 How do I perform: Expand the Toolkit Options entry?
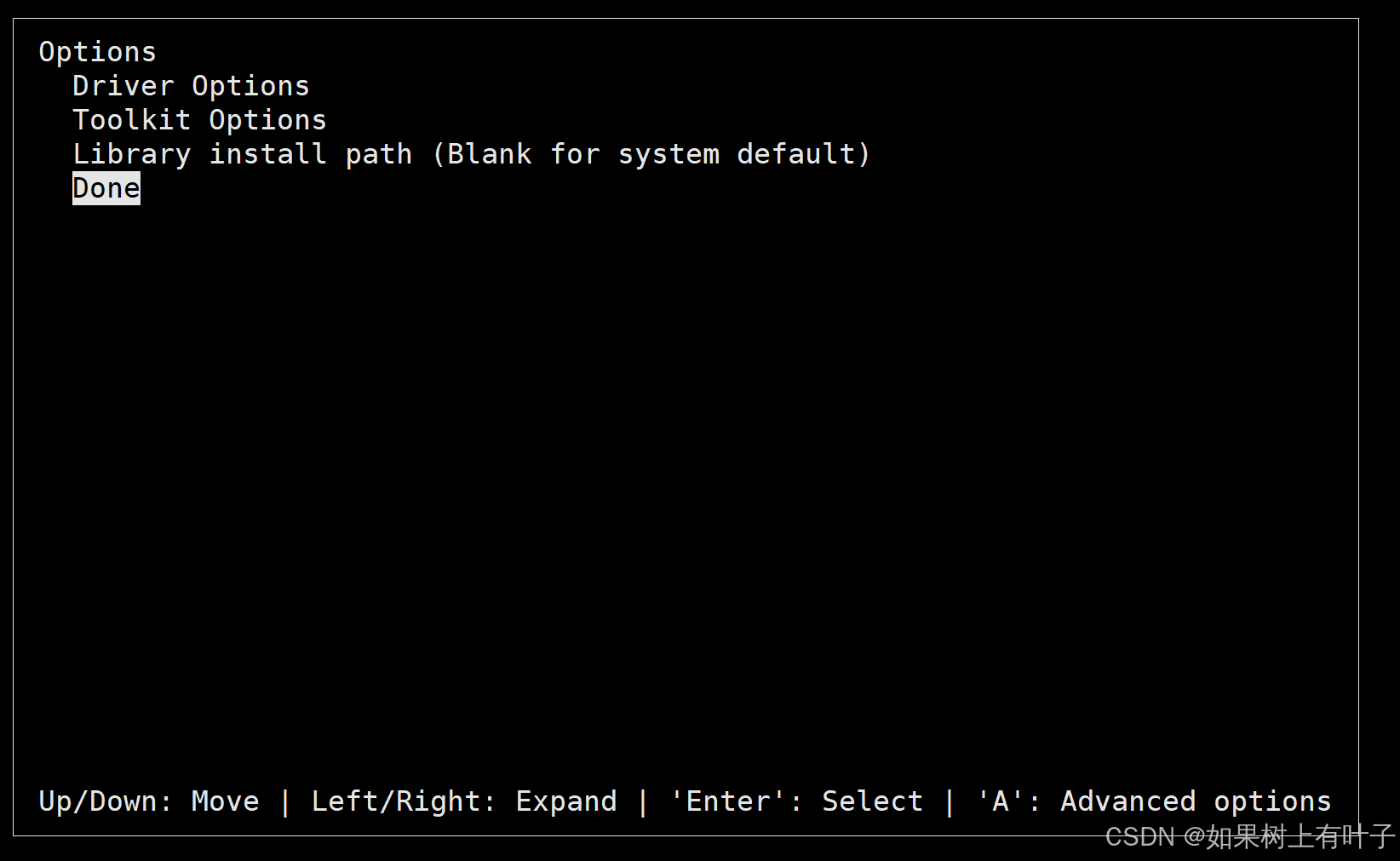coord(199,120)
